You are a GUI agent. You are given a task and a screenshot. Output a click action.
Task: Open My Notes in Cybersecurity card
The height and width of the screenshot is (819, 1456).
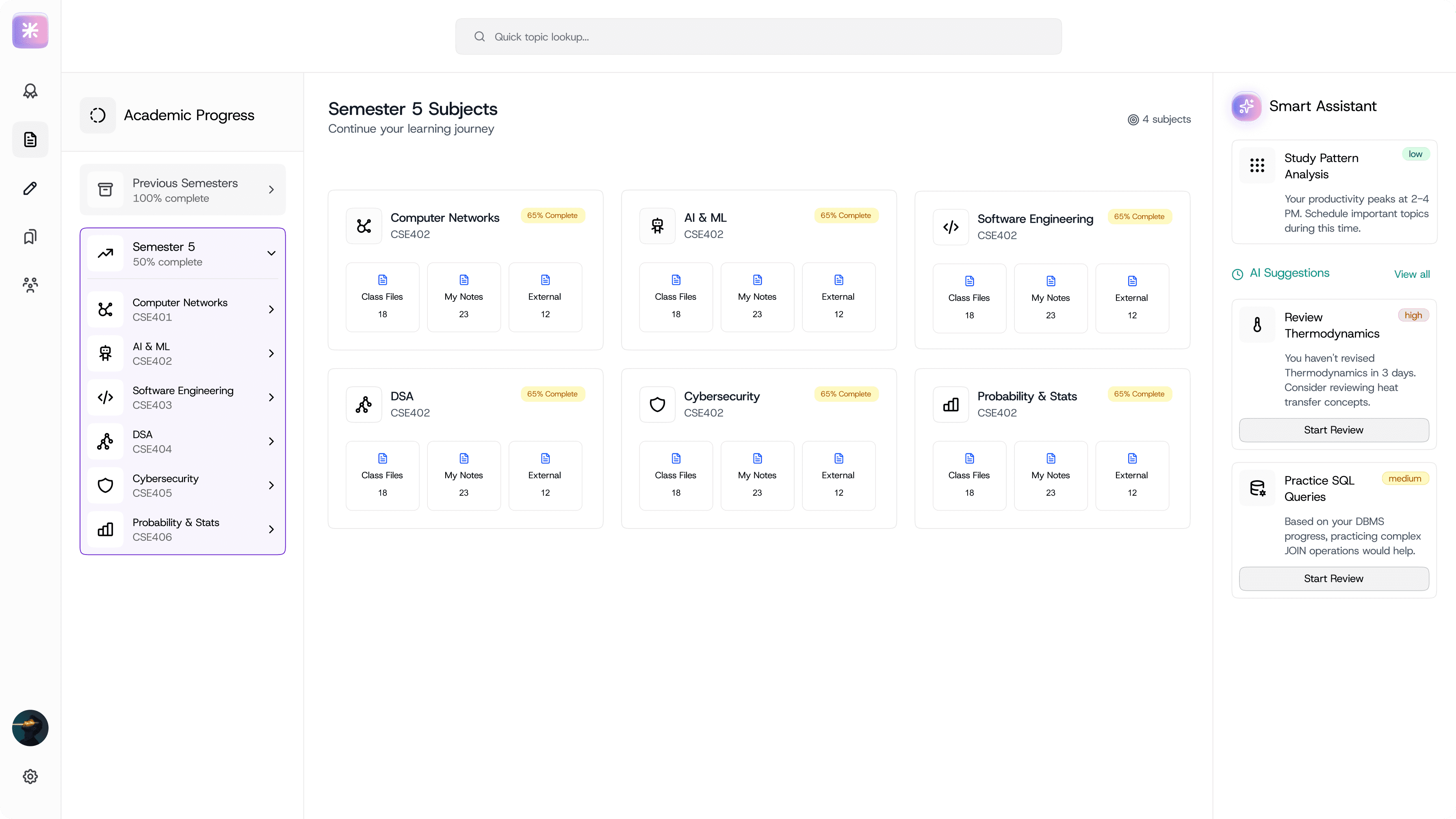pyautogui.click(x=757, y=476)
